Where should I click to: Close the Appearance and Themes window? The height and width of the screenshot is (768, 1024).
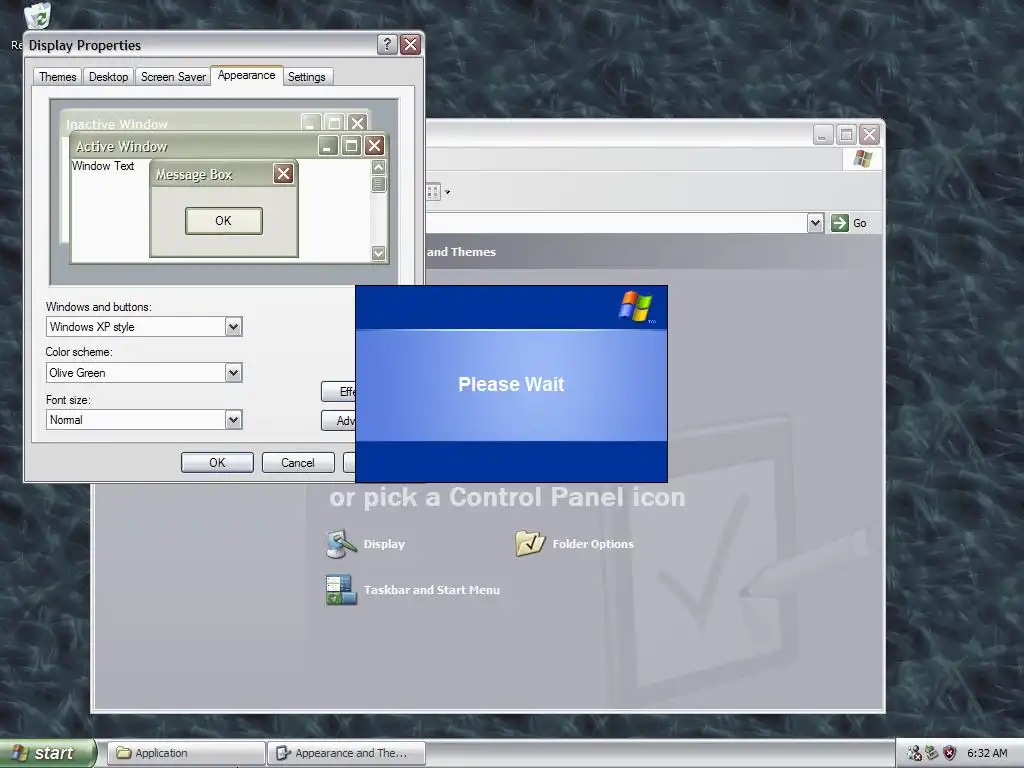click(869, 135)
